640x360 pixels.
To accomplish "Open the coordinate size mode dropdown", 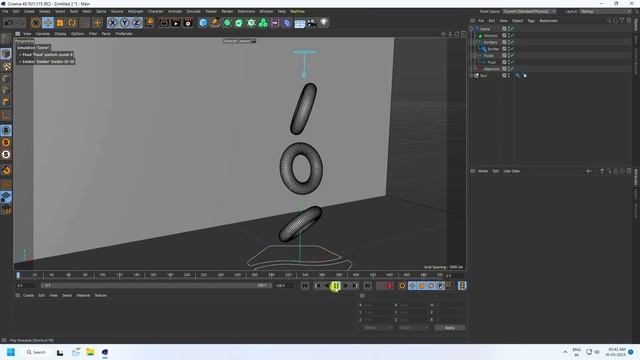I will tap(414, 328).
